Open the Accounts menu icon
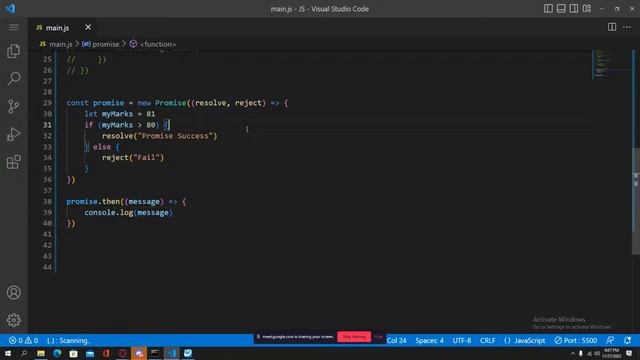Viewport: 640px width, 360px height. pos(13,292)
